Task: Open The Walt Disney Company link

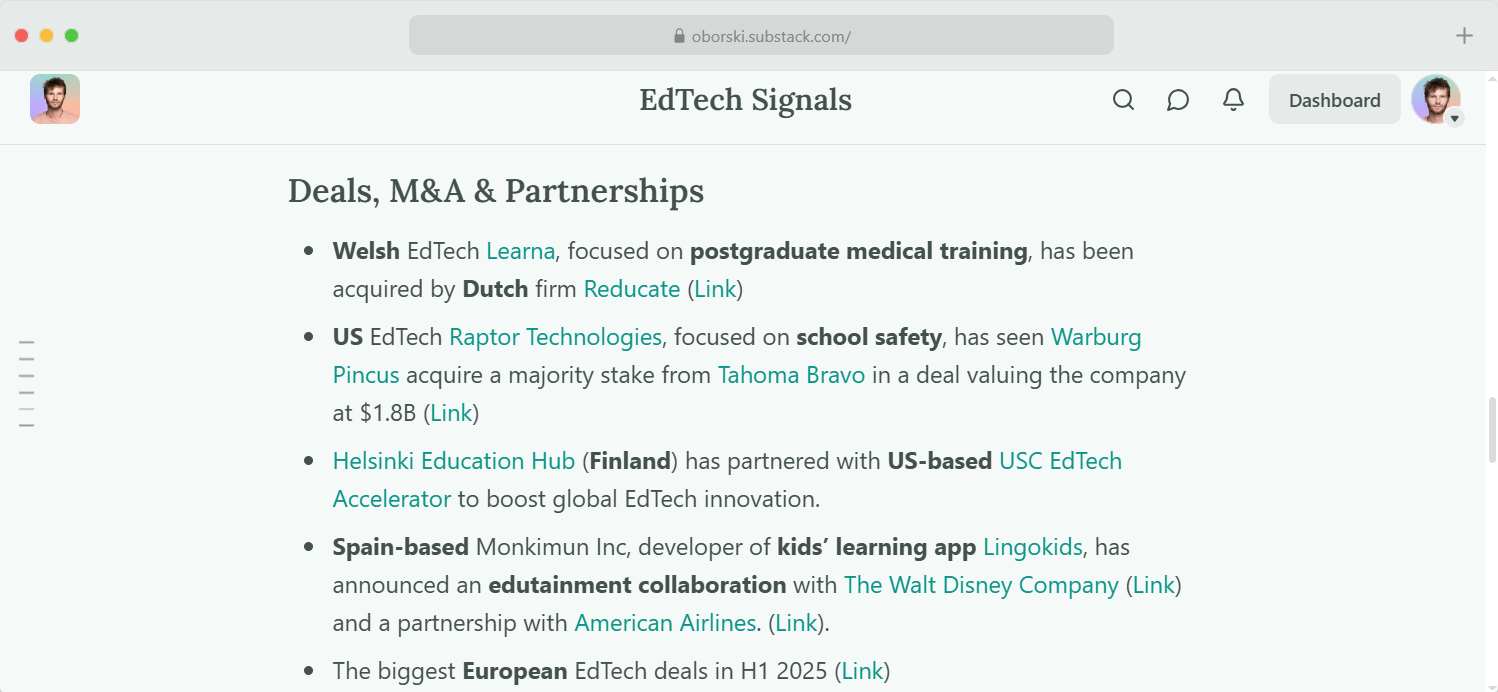Action: click(981, 585)
